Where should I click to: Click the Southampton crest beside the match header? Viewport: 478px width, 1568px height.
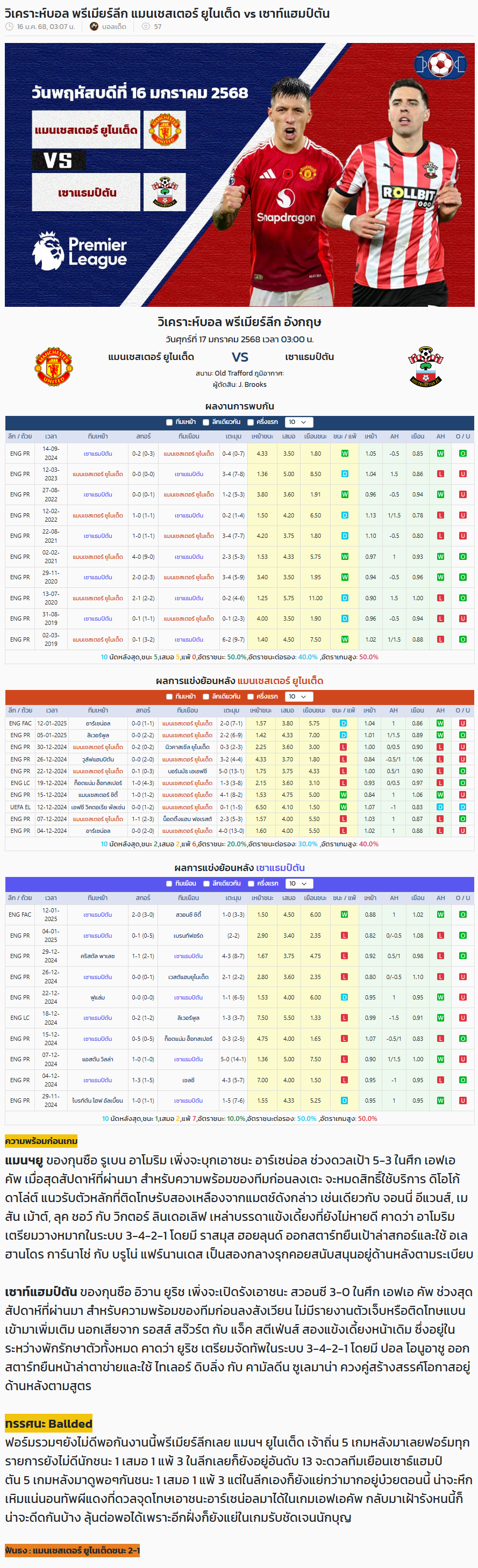pos(426,366)
